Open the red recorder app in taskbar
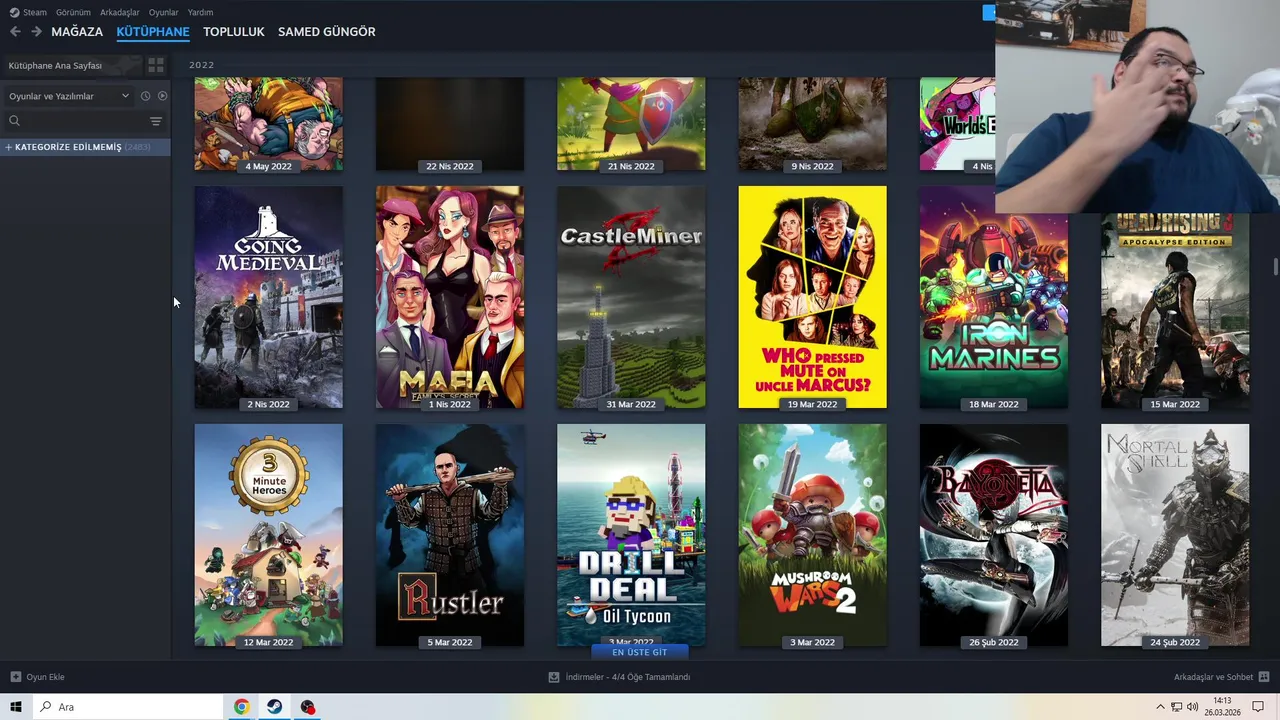This screenshot has width=1280, height=720. point(307,707)
